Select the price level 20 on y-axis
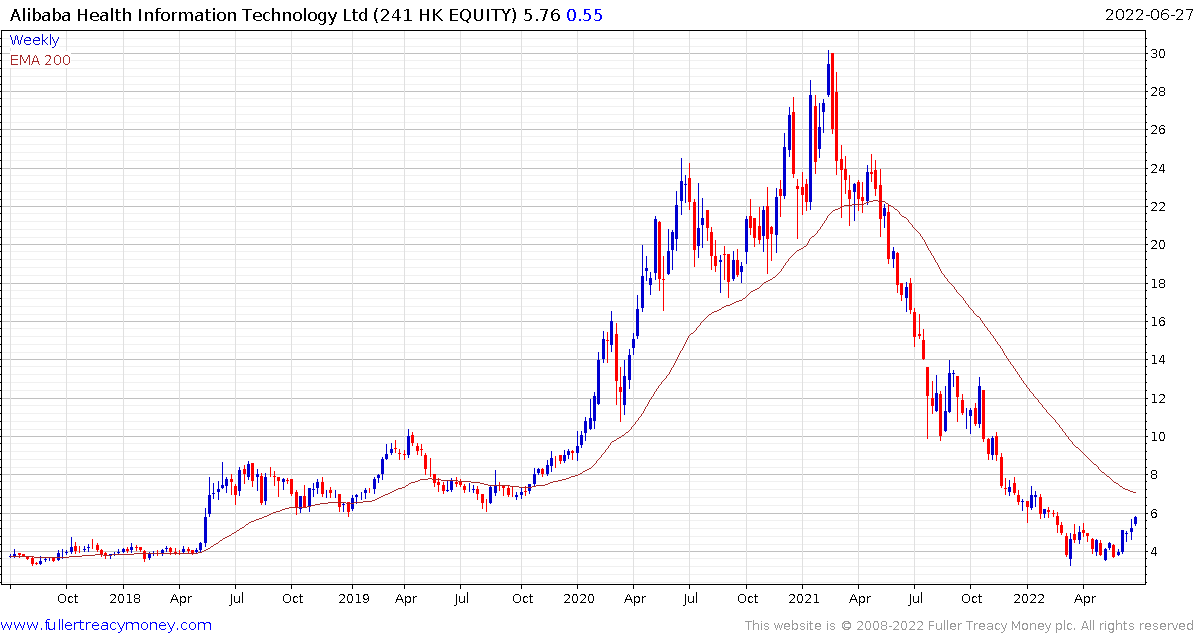Image resolution: width=1195 pixels, height=640 pixels. (x=1160, y=245)
